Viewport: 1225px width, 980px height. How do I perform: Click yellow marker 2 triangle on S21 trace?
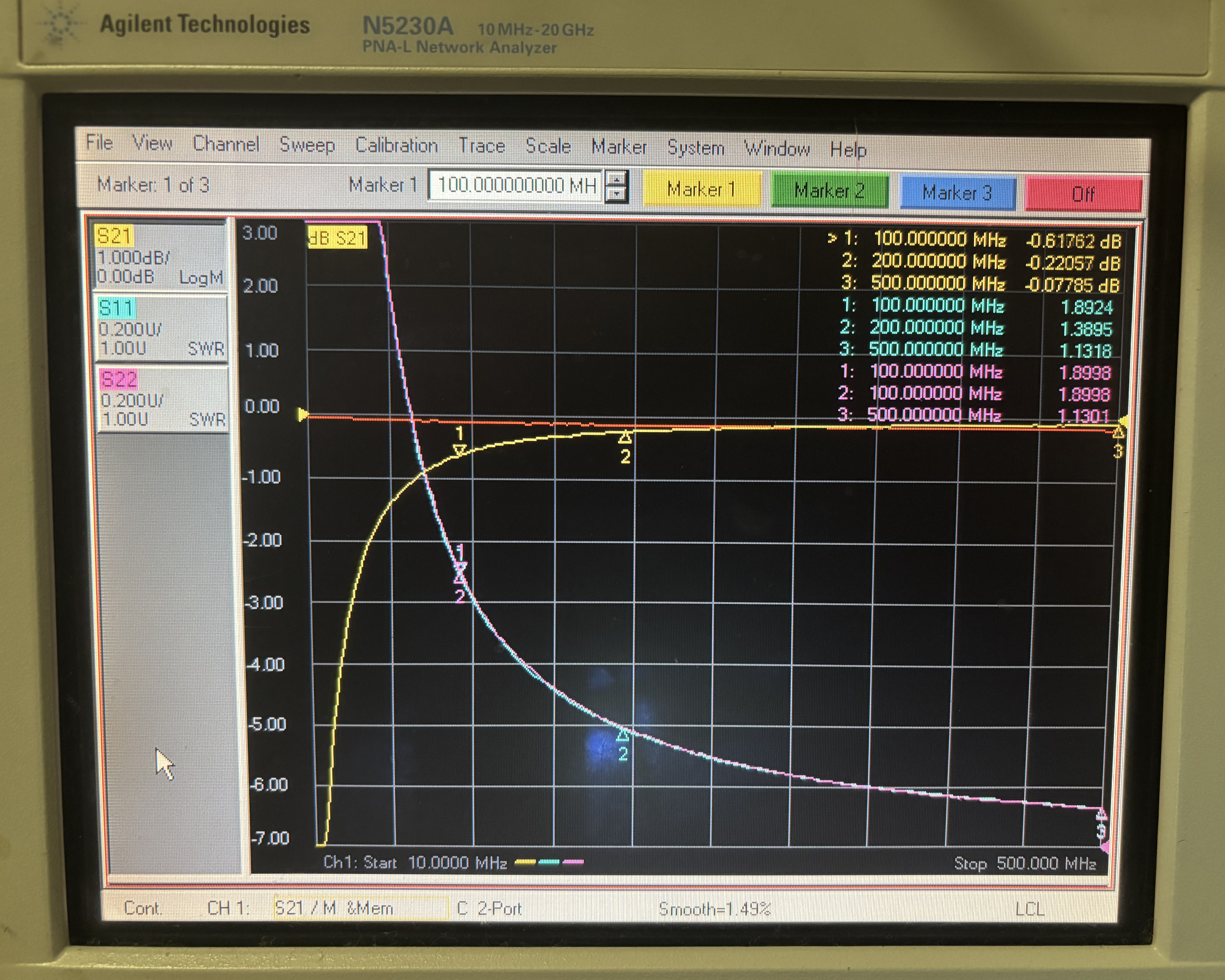click(625, 438)
